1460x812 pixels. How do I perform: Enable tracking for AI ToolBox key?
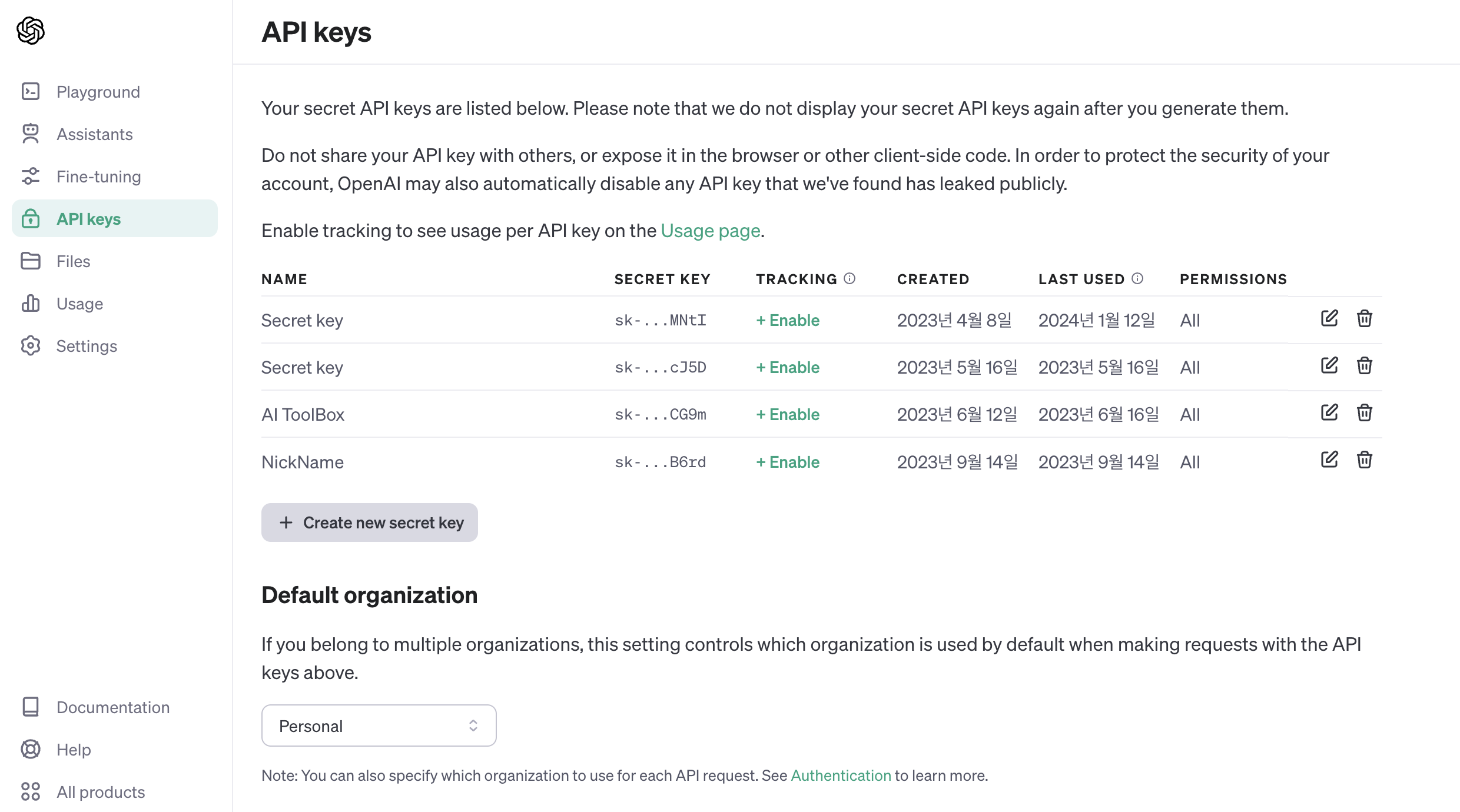(788, 414)
